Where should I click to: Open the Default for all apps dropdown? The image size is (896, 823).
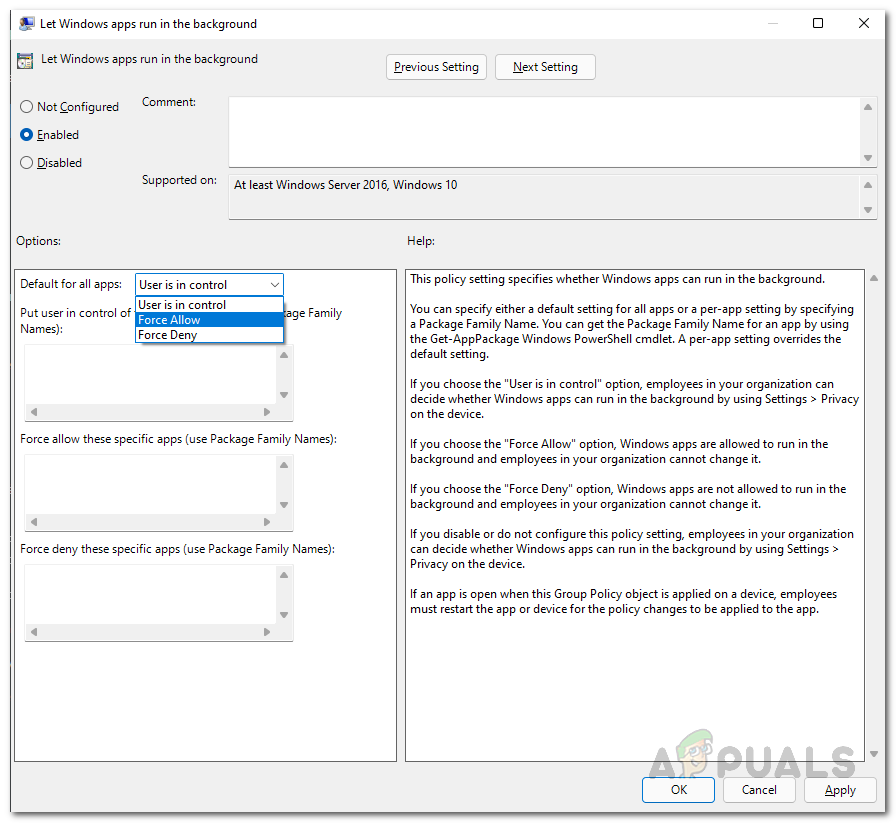[x=209, y=285]
